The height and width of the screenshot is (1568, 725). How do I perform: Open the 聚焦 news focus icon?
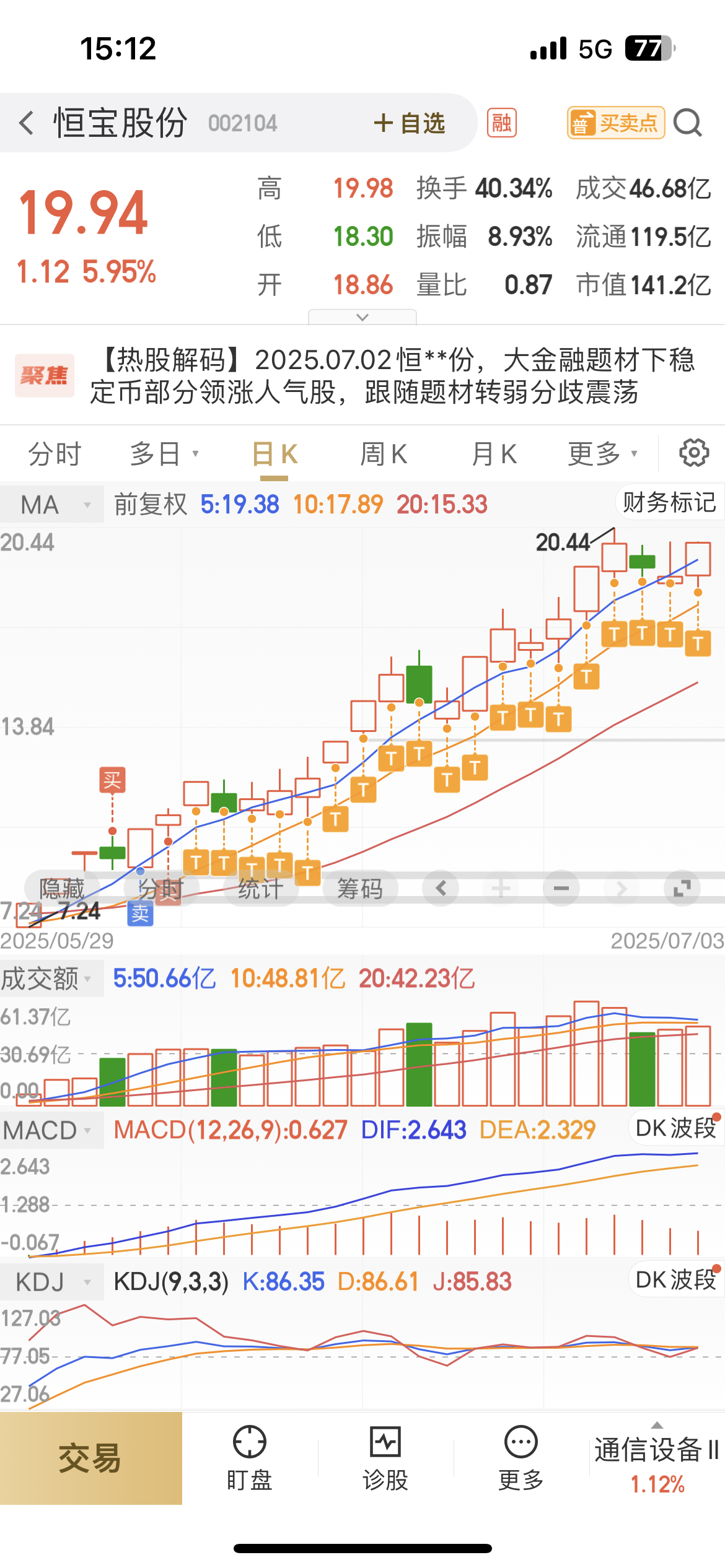pyautogui.click(x=44, y=375)
